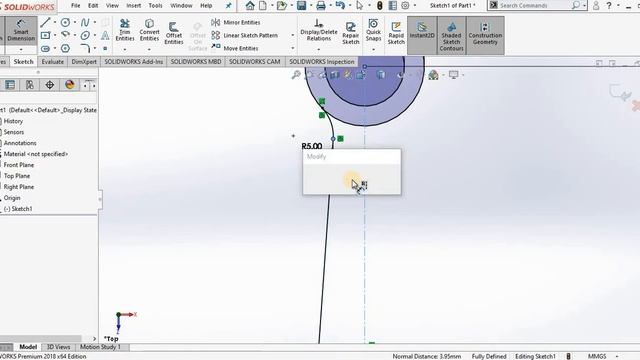Expand the Line tool dropdown arrow
The image size is (640, 360).
click(55, 22)
